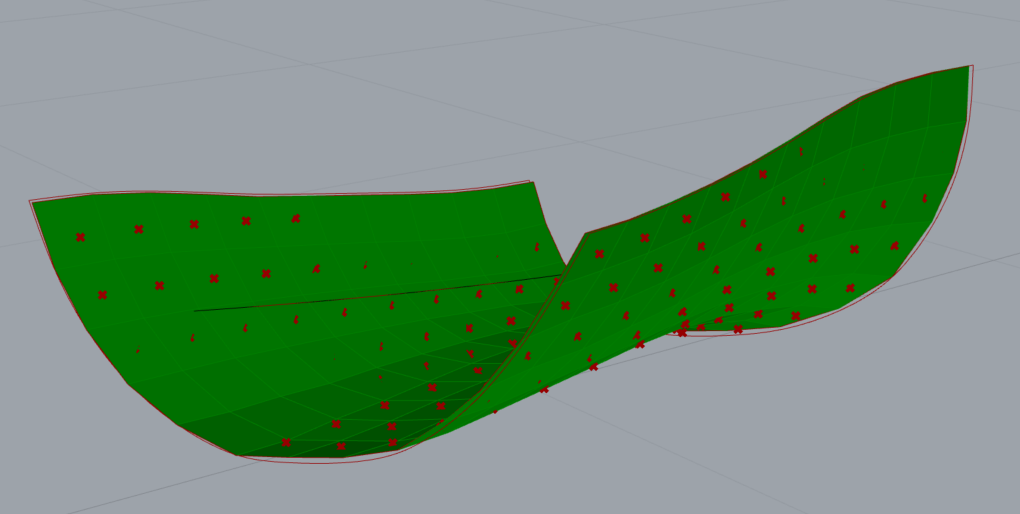Pick third red X in the left surface's top row
1020x514 pixels.
[x=194, y=224]
